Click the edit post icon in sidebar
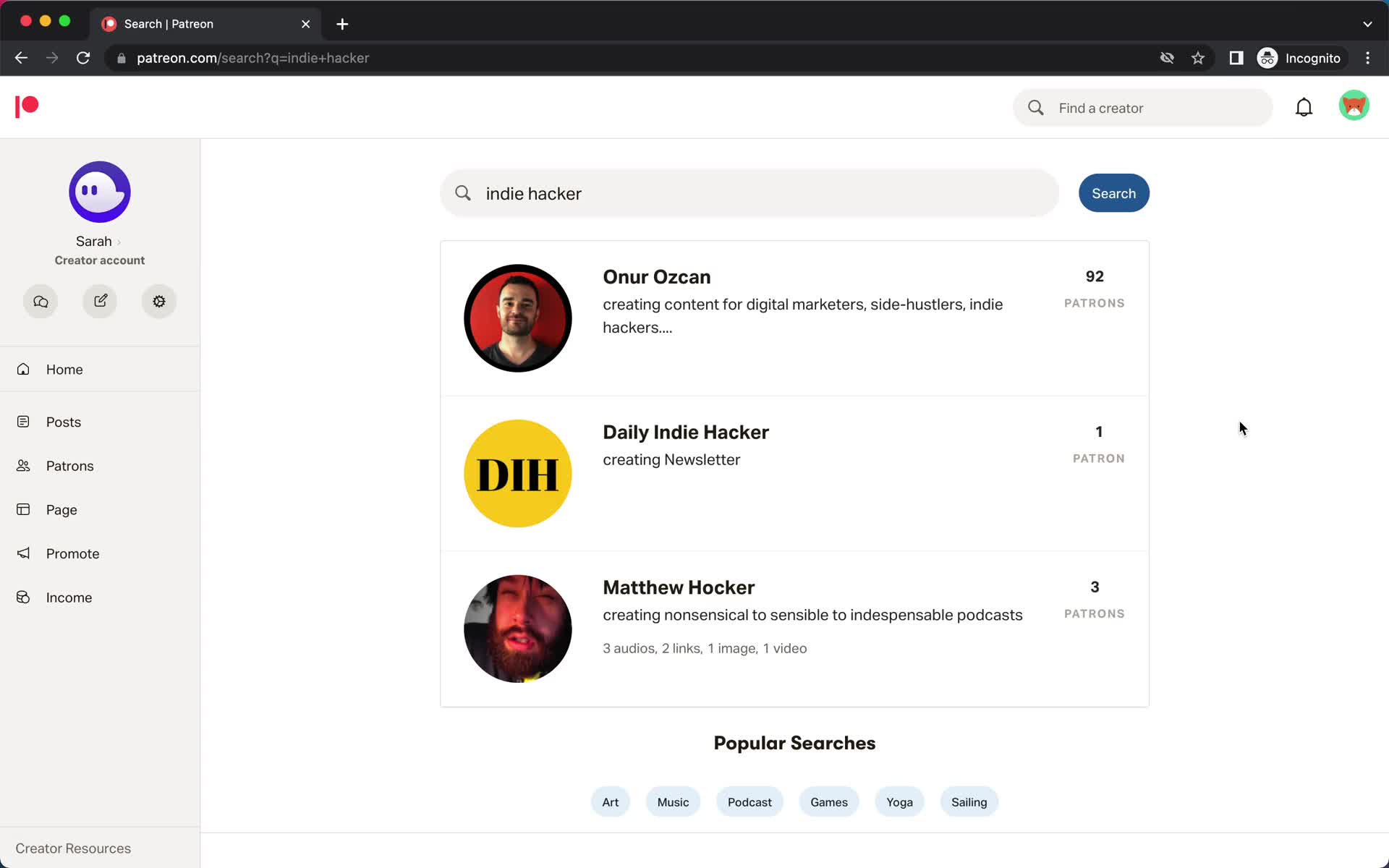1389x868 pixels. click(100, 301)
